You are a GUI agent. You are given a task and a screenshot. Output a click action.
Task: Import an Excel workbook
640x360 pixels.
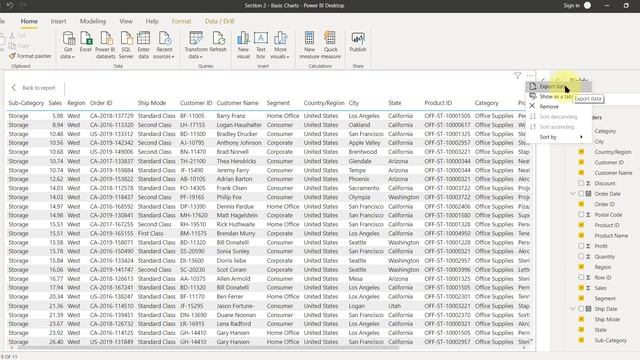tap(86, 42)
